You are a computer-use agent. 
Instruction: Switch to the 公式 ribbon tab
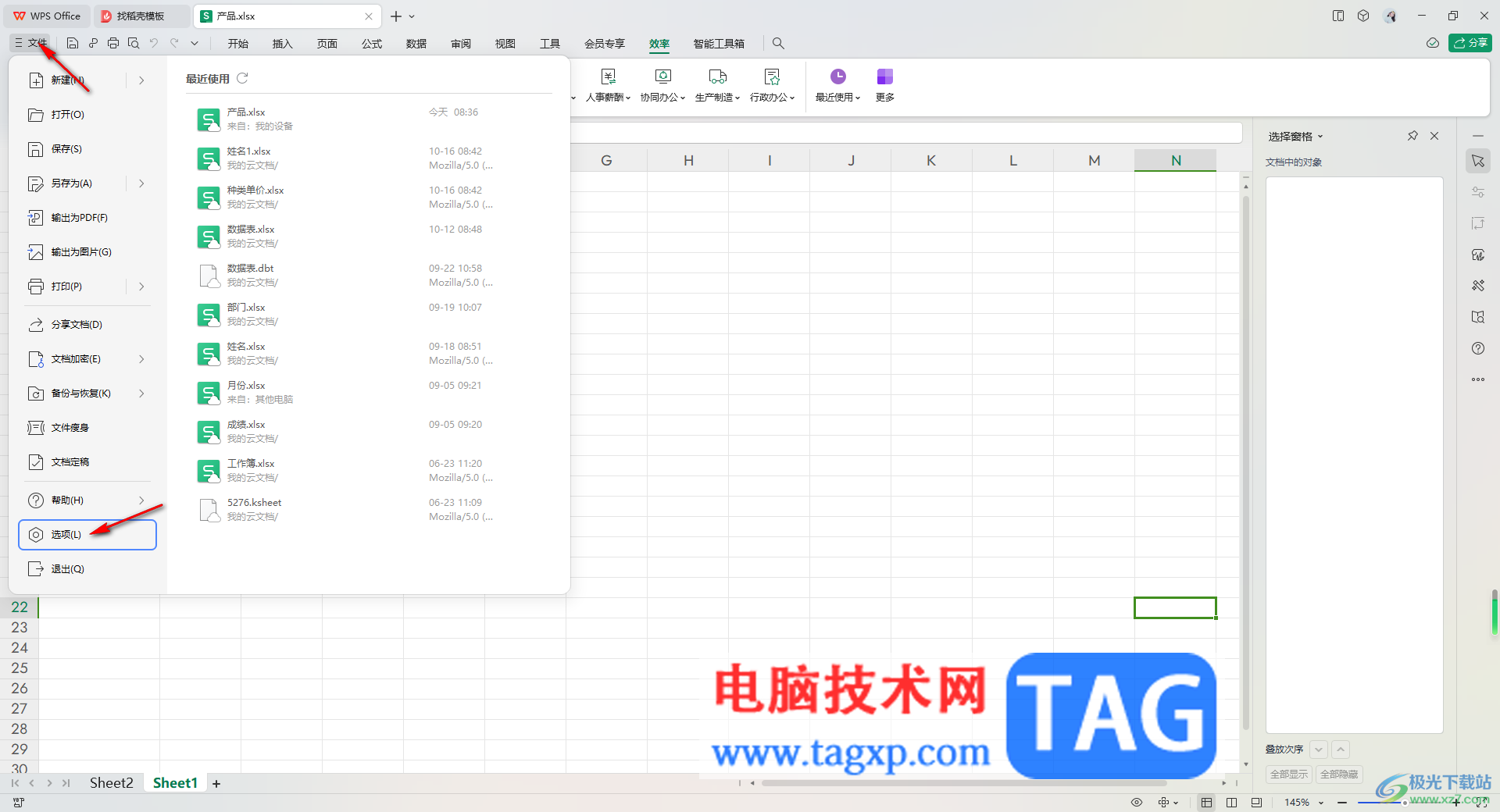click(x=372, y=44)
